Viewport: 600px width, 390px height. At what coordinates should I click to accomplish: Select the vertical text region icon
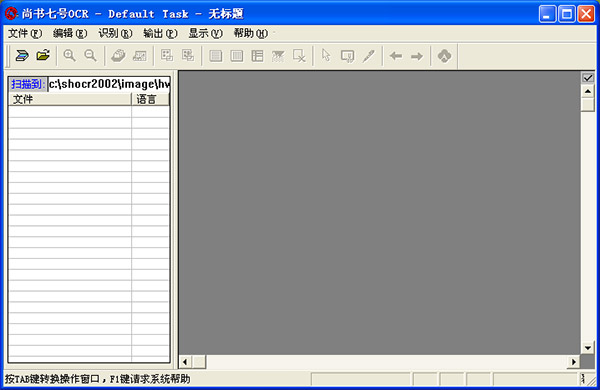[237, 56]
